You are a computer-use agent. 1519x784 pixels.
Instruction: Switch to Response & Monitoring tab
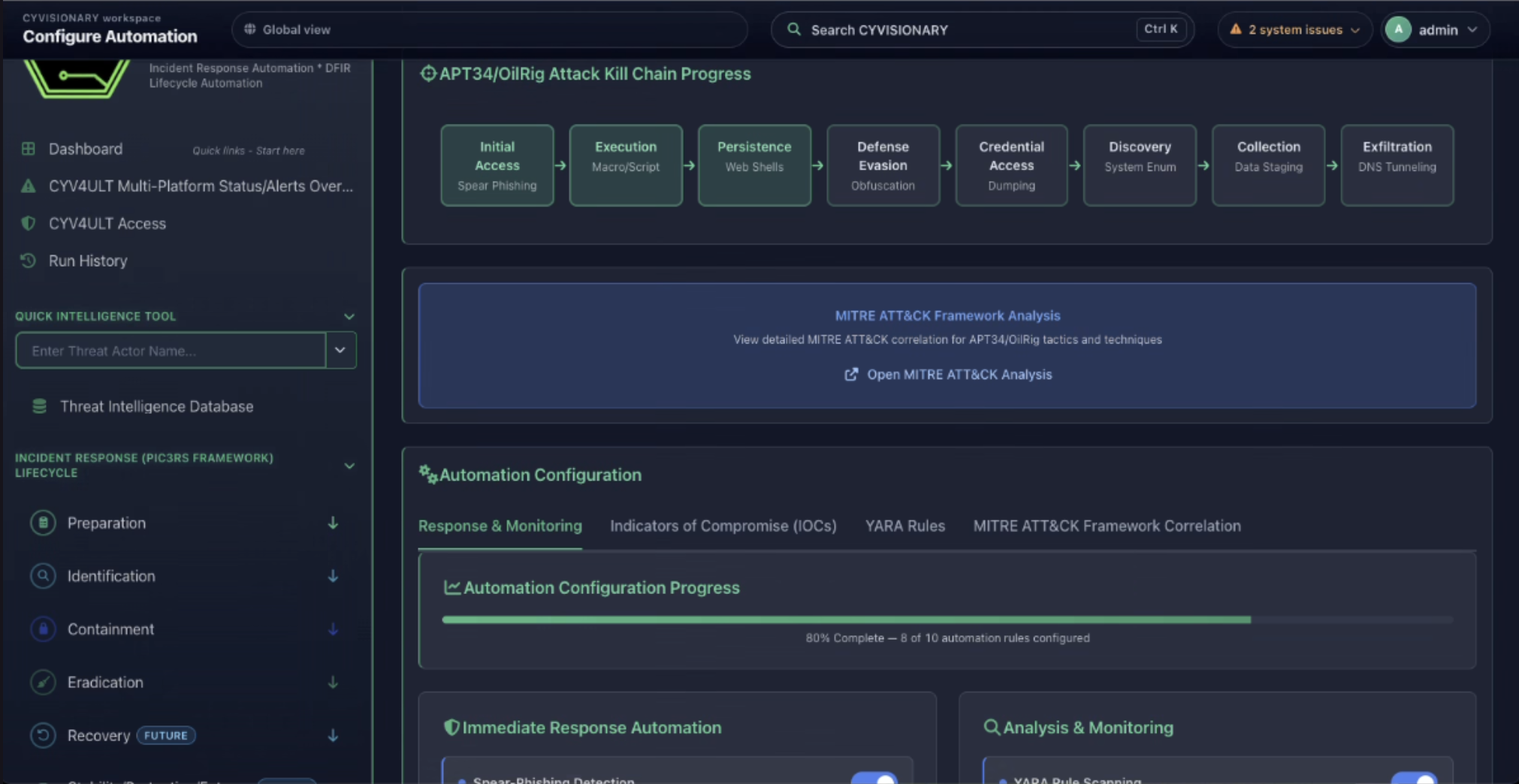click(500, 526)
